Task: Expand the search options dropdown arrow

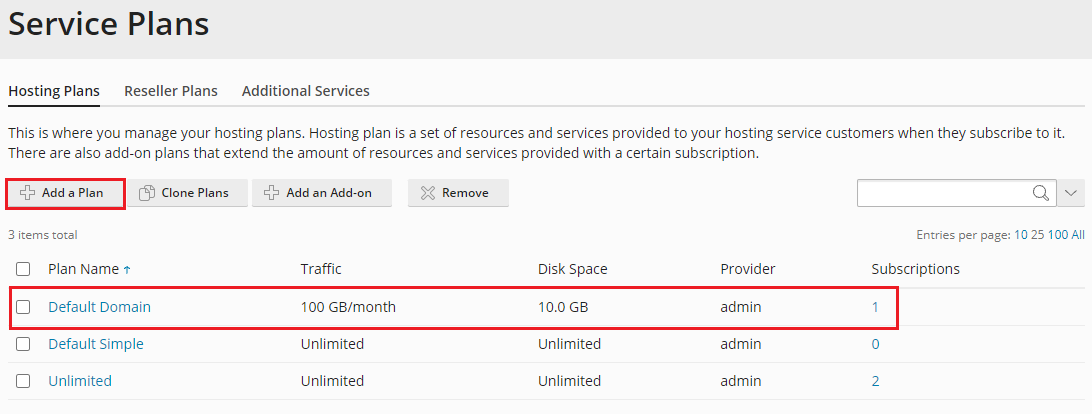Action: pos(1071,193)
